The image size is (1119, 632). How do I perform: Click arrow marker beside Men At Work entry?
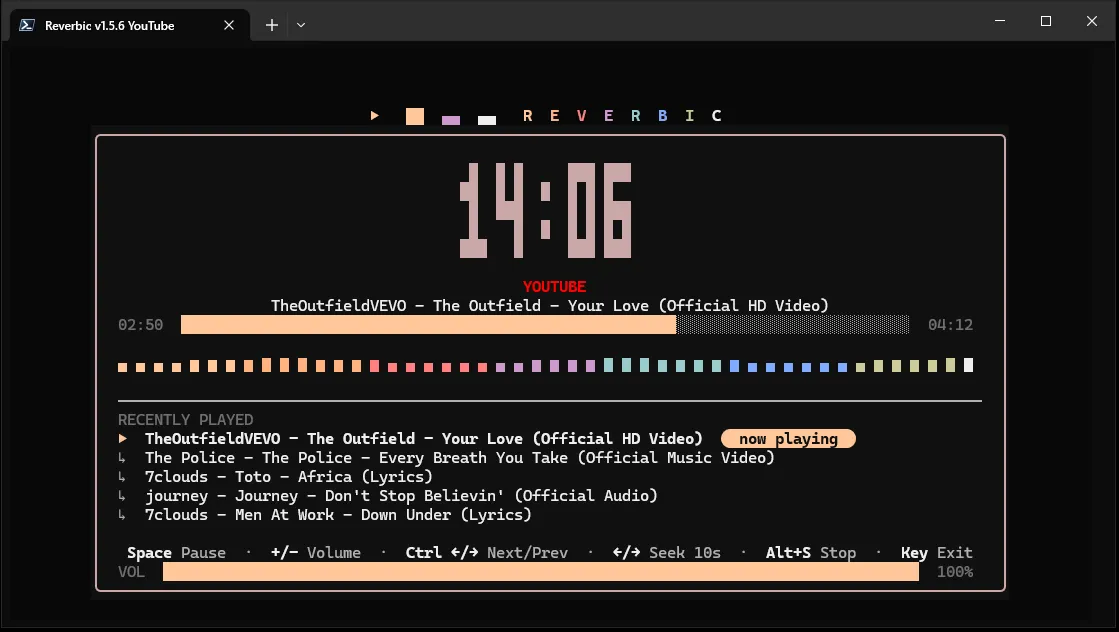122,515
